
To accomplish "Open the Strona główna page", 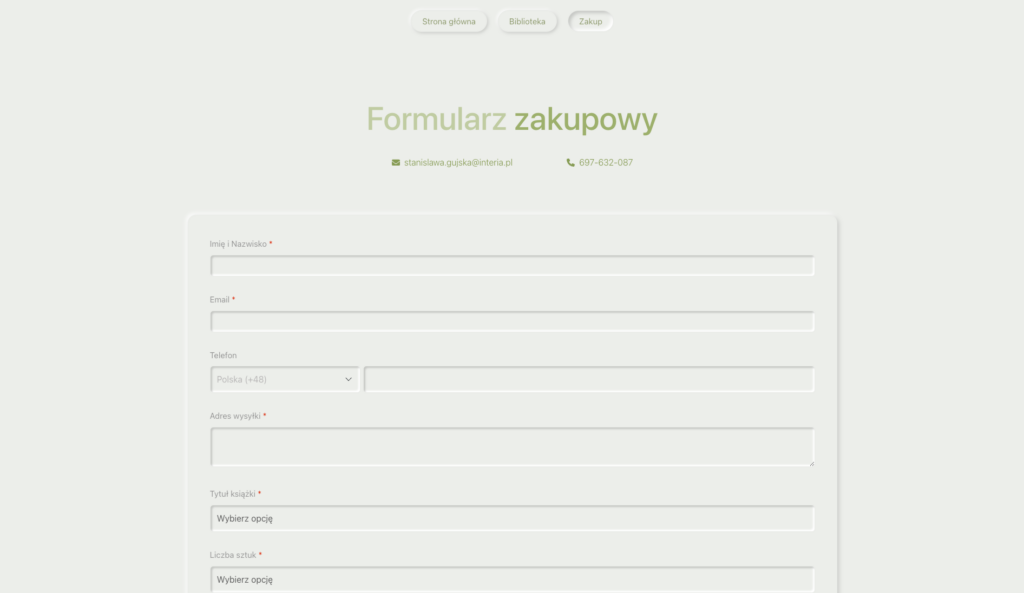I will coord(449,21).
